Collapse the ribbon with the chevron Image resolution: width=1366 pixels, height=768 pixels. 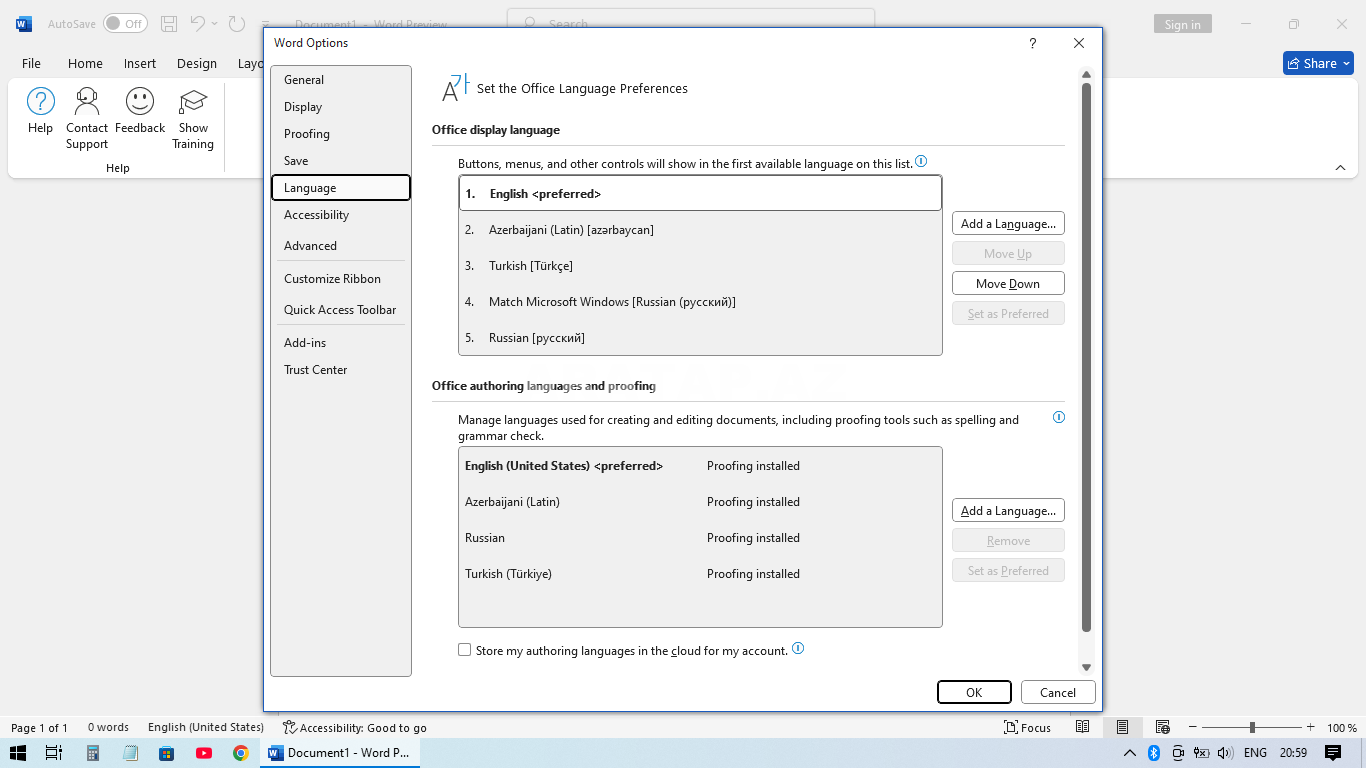point(1340,167)
